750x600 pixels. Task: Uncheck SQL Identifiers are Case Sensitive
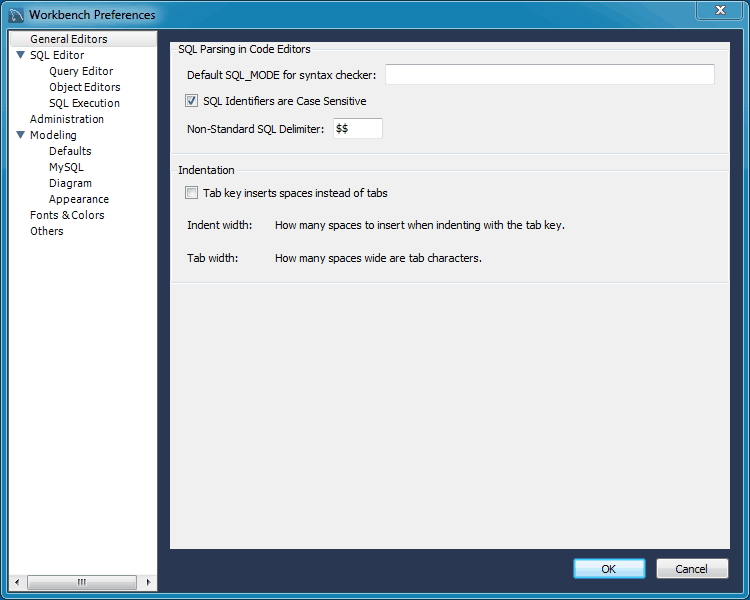(191, 100)
